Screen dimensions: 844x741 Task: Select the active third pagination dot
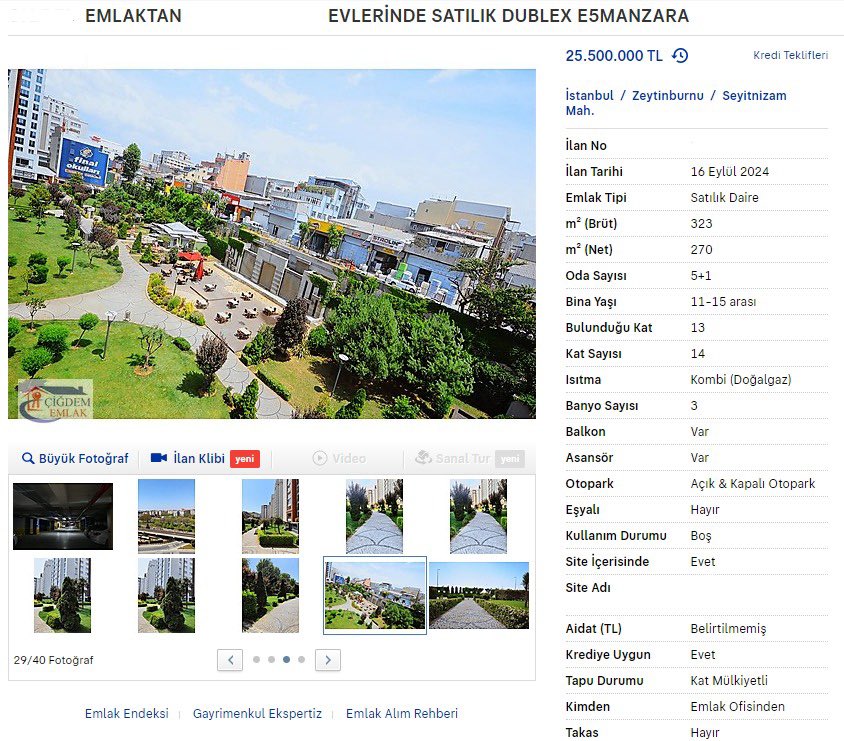coord(286,660)
